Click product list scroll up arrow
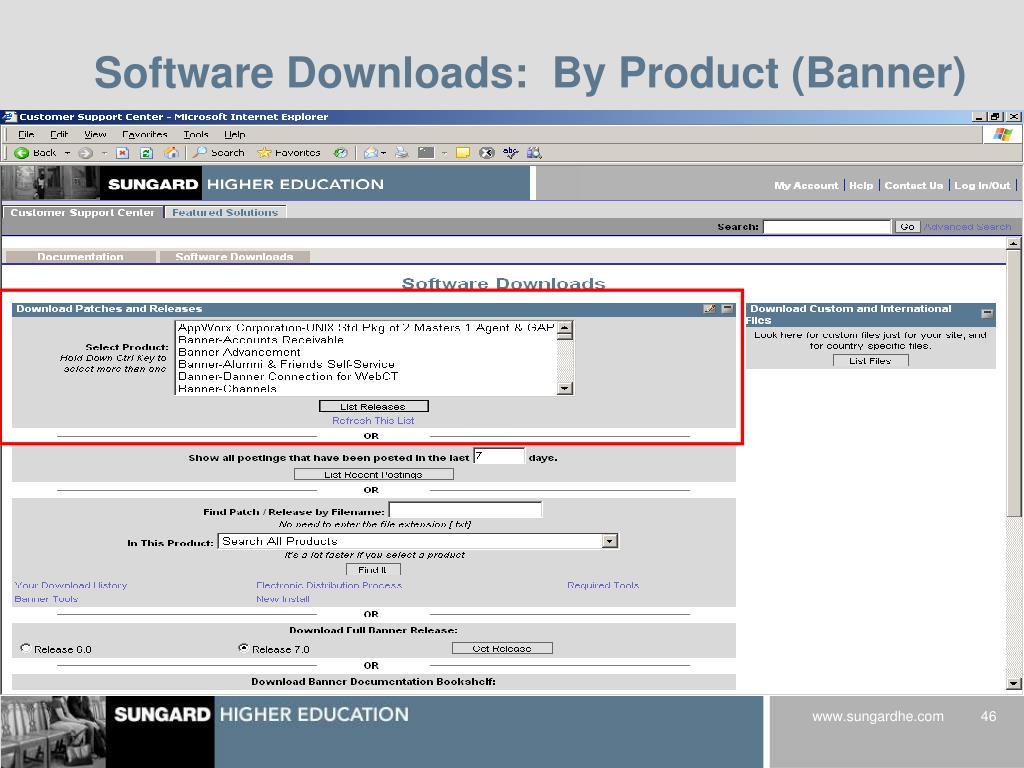Viewport: 1024px width, 768px height. point(565,328)
